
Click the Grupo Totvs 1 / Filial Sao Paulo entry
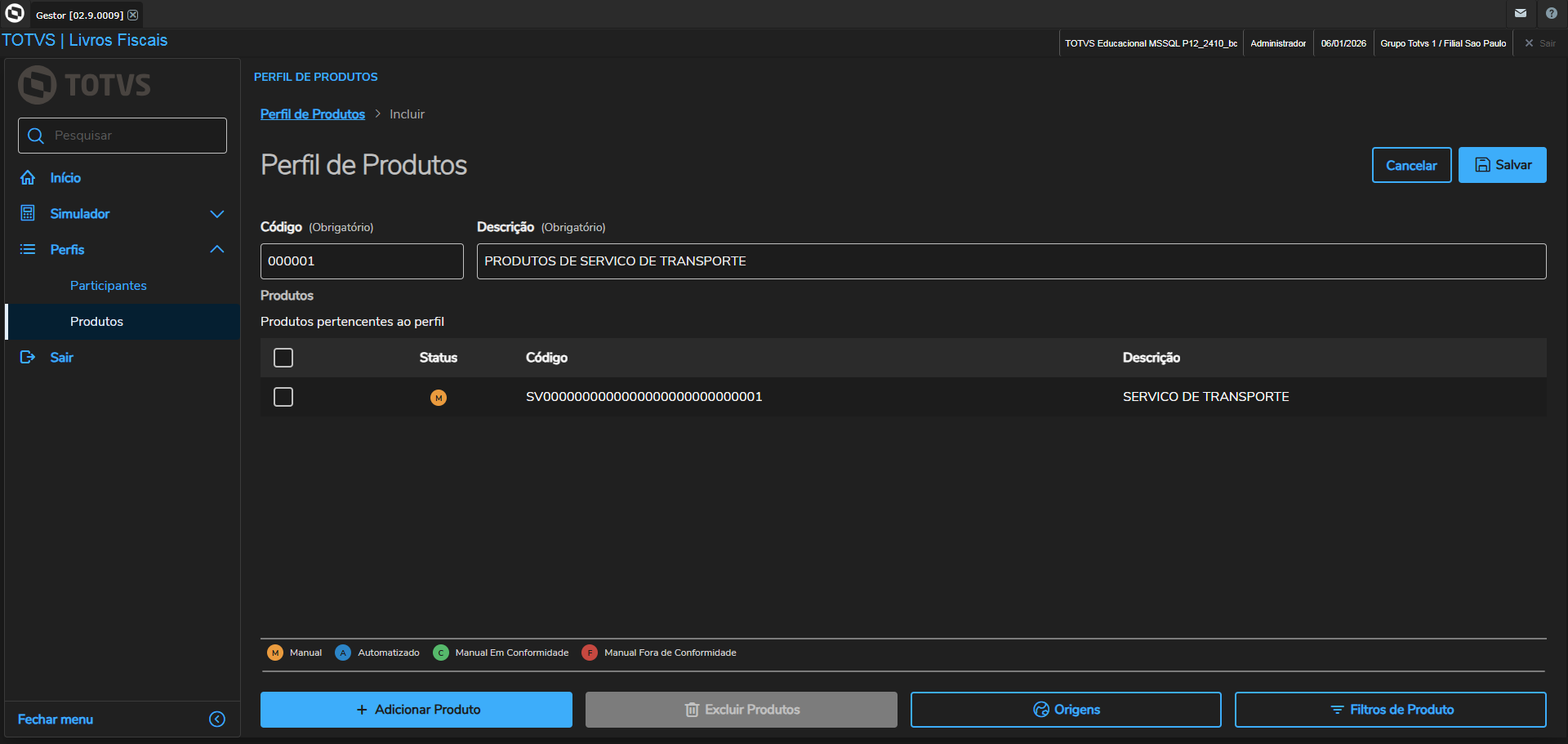click(1443, 43)
